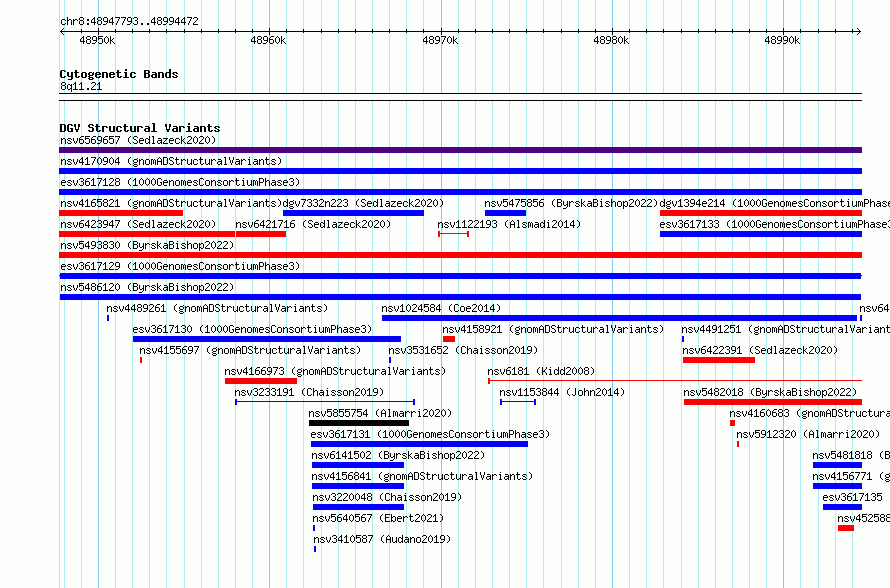Click the chr8:48947793..48994472 region text
Viewport: 890px width, 588px height.
pyautogui.click(x=129, y=21)
